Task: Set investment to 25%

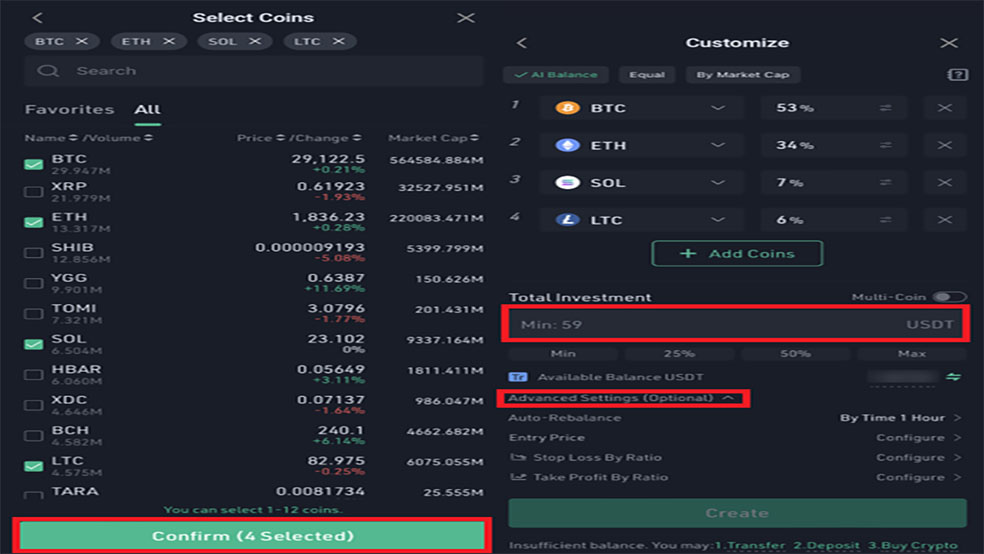Action: pos(679,354)
